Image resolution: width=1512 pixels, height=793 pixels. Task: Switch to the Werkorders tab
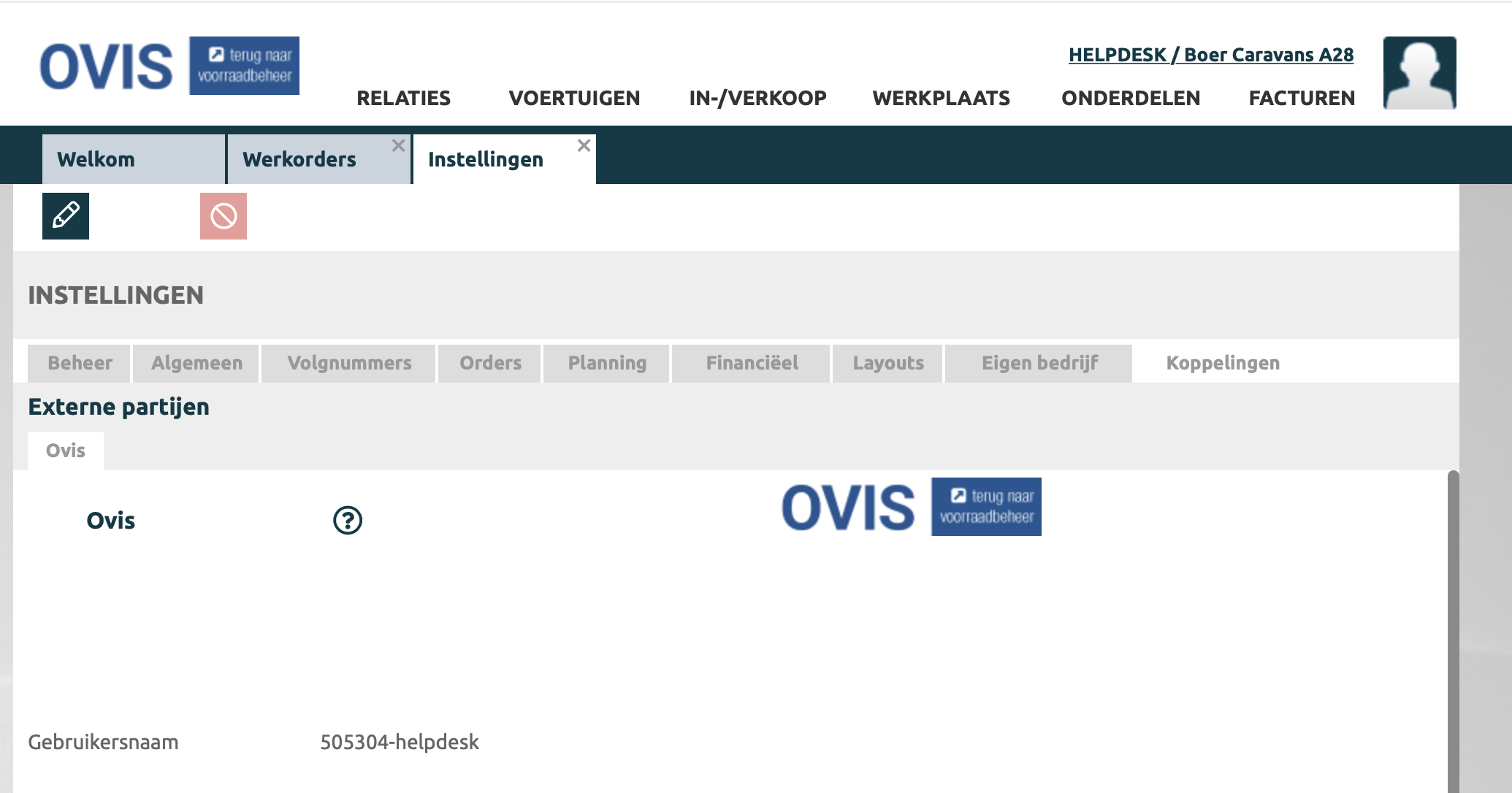[299, 159]
